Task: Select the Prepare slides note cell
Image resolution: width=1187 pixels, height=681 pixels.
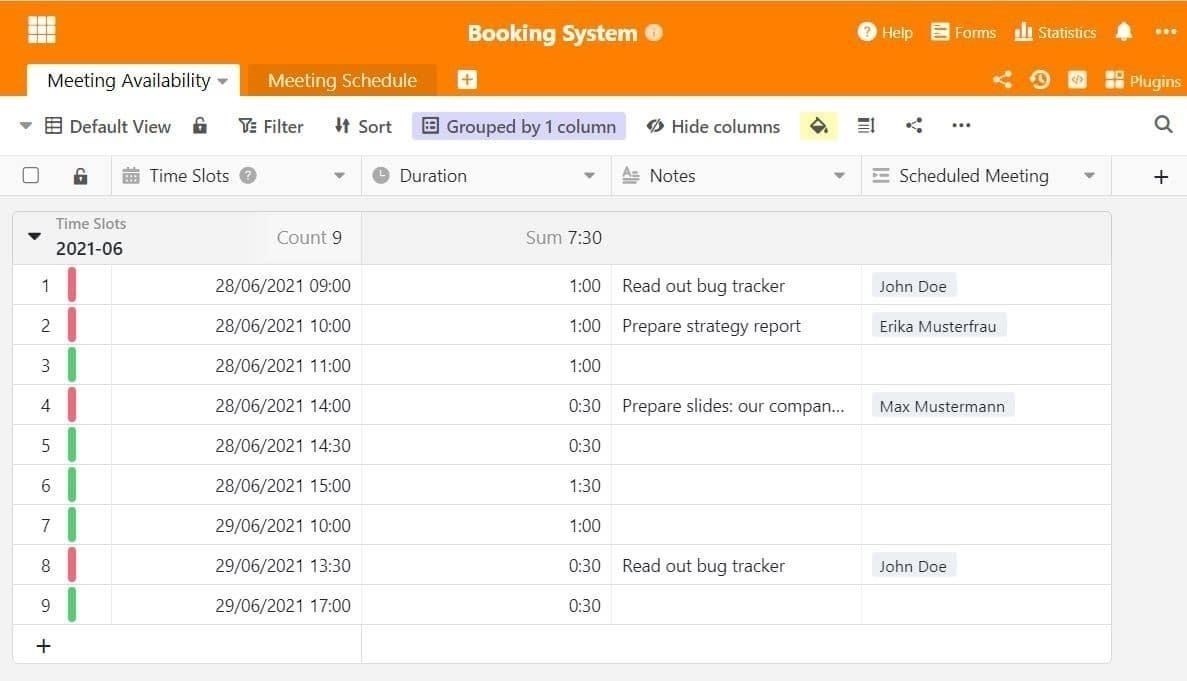Action: click(736, 406)
